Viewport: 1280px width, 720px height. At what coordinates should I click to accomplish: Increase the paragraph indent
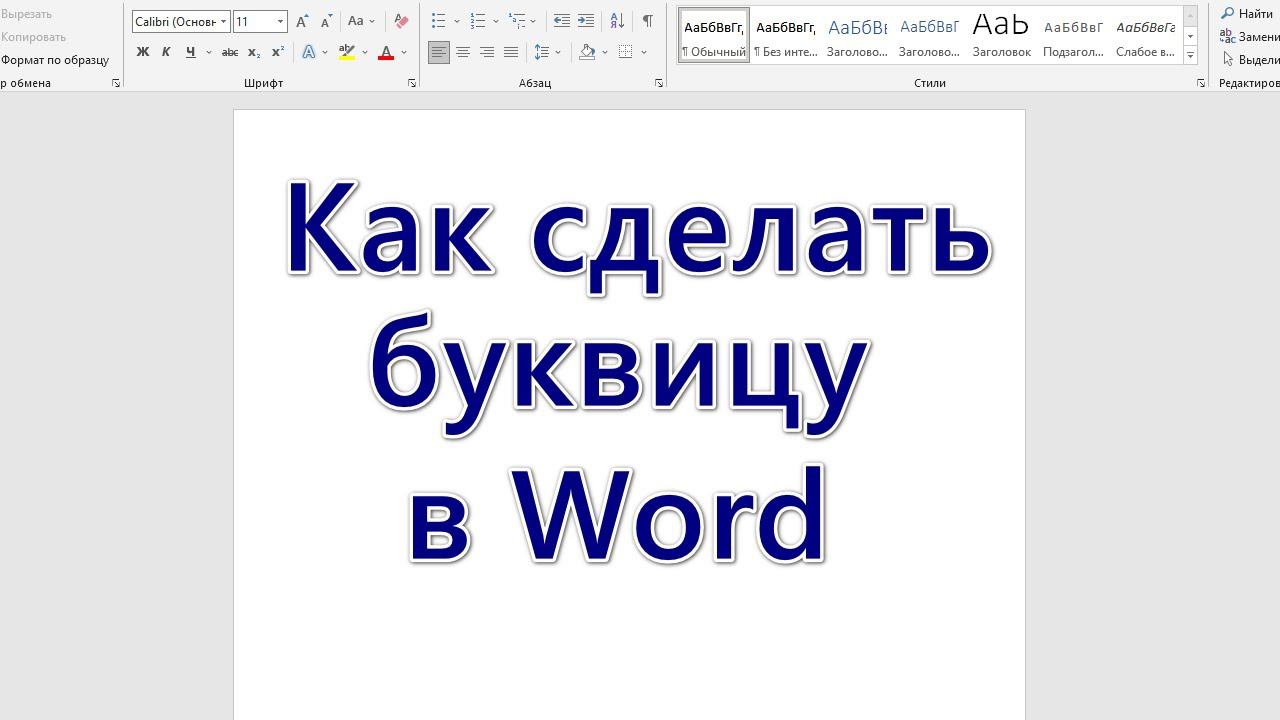586,21
